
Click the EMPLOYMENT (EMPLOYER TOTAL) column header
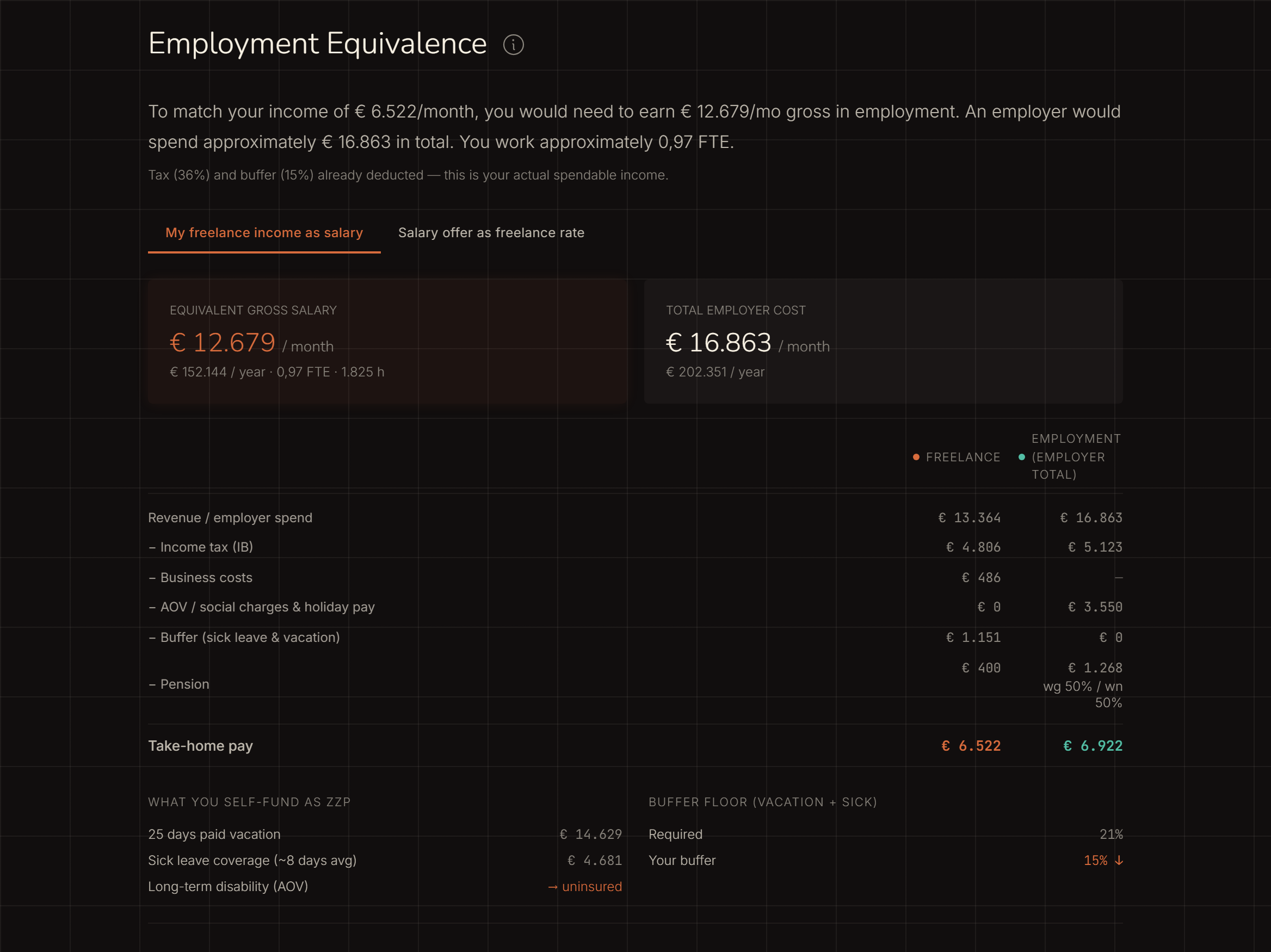(x=1076, y=457)
